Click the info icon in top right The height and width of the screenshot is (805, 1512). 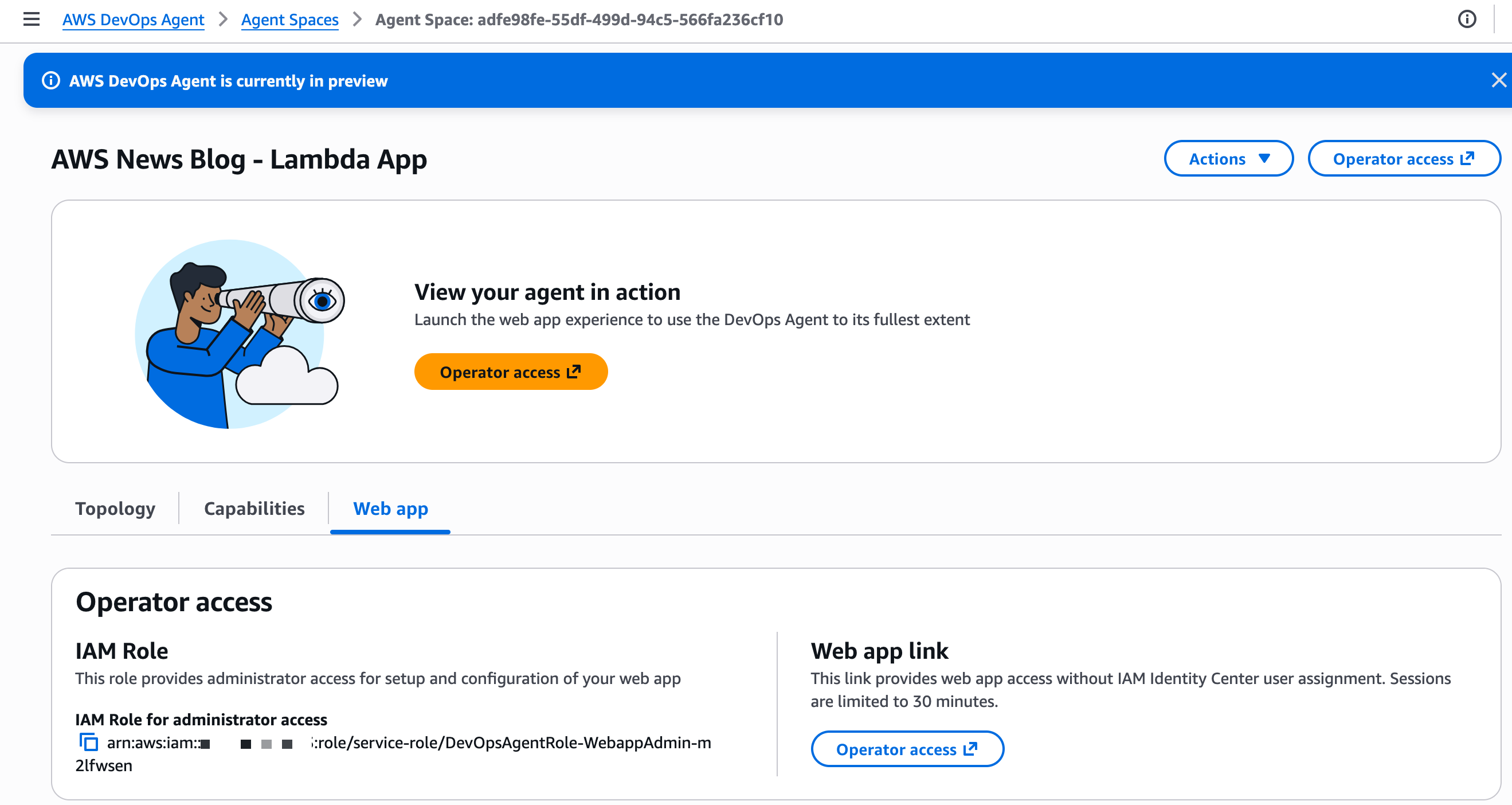(x=1466, y=19)
